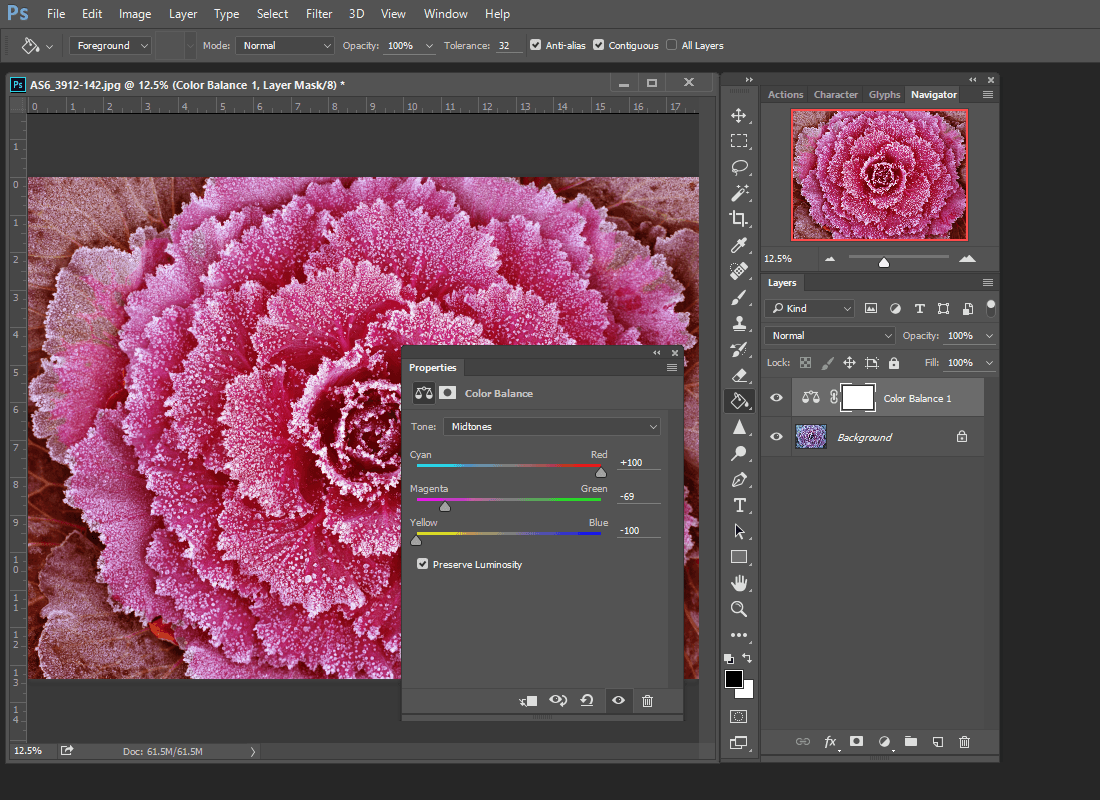Click the Magenta-Green slider handle

click(x=445, y=506)
